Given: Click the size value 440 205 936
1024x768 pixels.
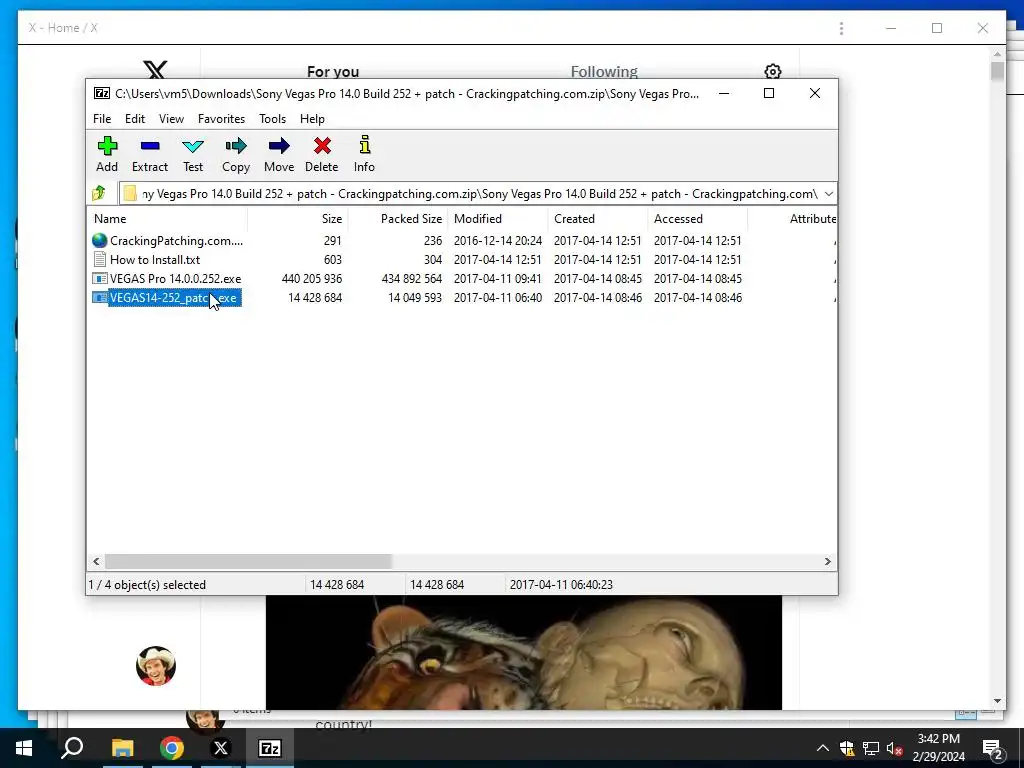Looking at the screenshot, I should pos(312,279).
